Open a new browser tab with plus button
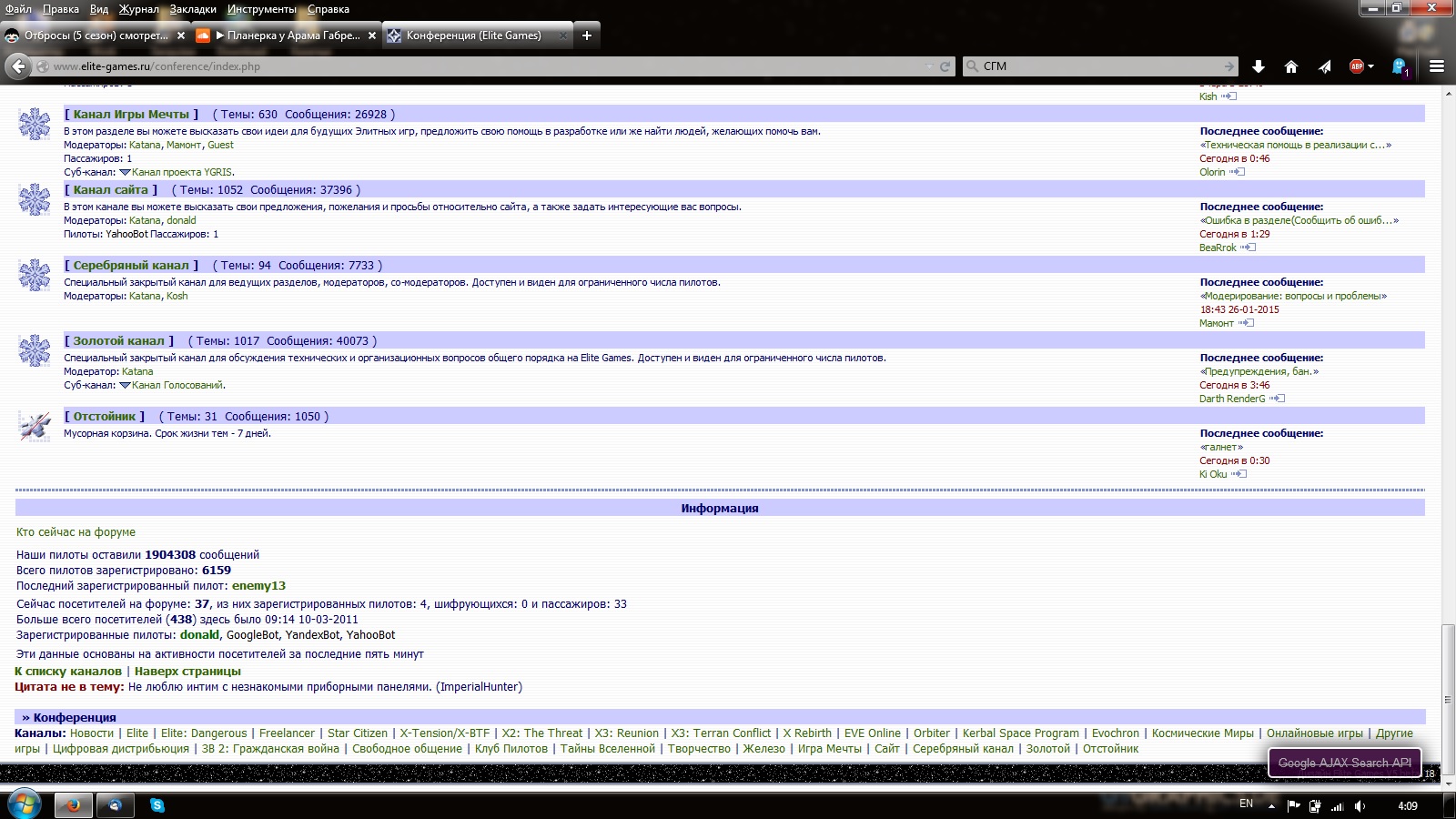The height and width of the screenshot is (819, 1456). click(587, 35)
